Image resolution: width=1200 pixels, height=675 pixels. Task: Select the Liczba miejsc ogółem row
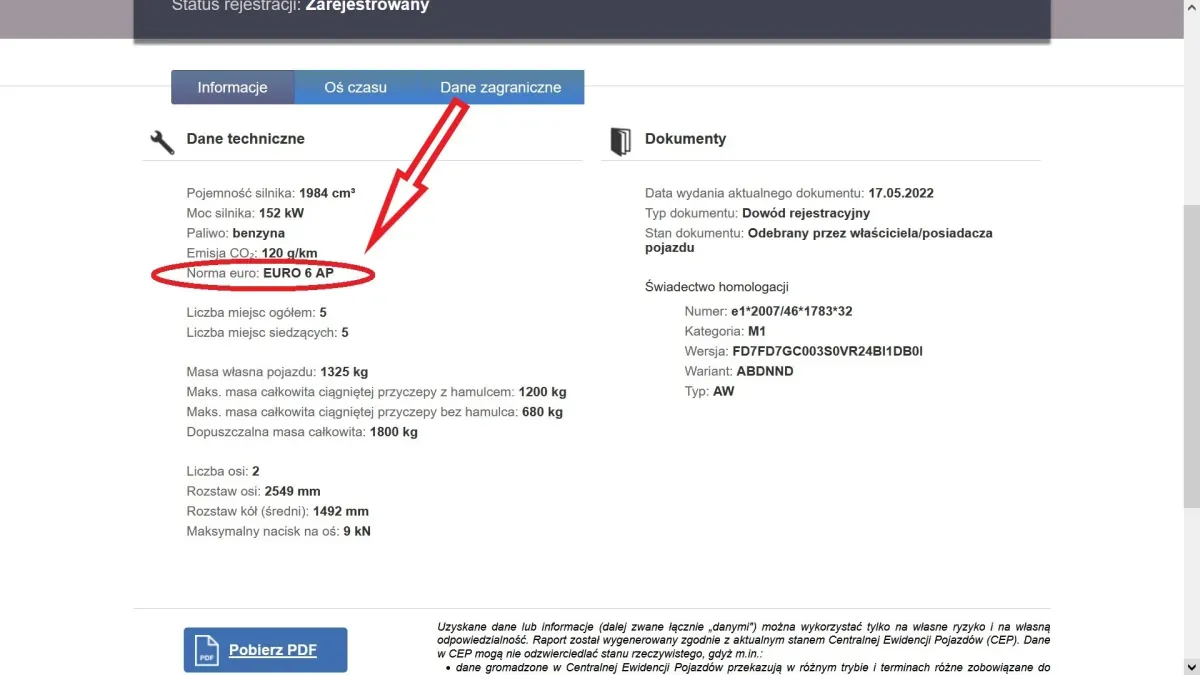(257, 313)
